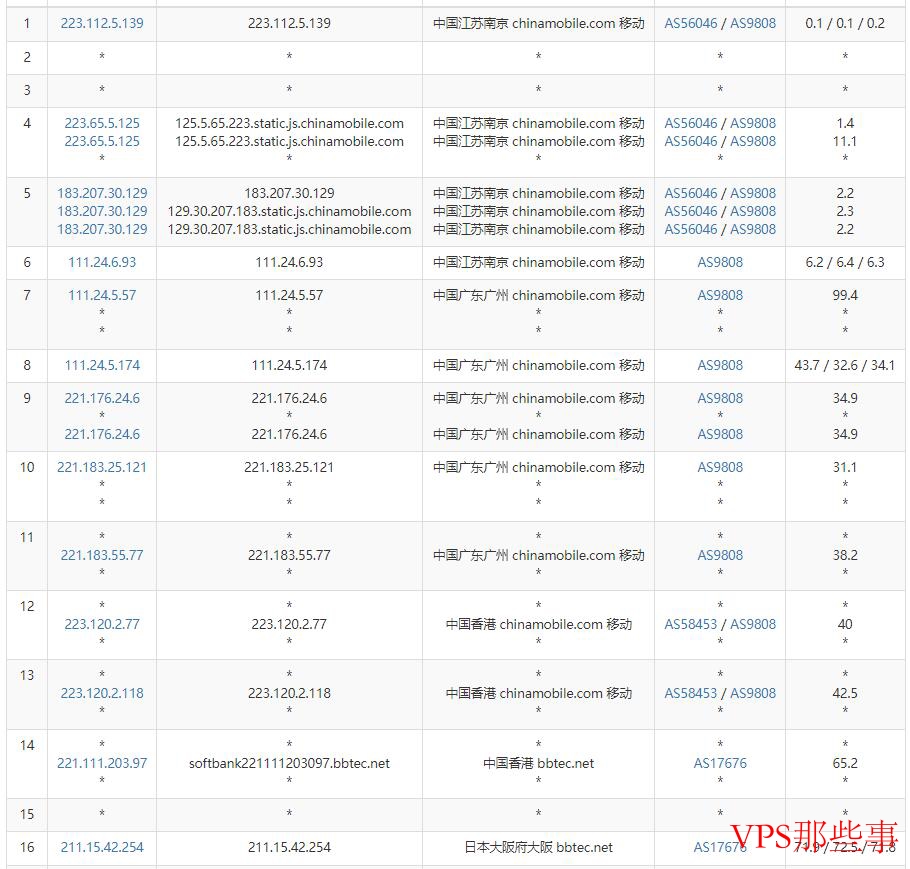Select hop number 2 cell
This screenshot has width=910, height=869.
tap(27, 57)
